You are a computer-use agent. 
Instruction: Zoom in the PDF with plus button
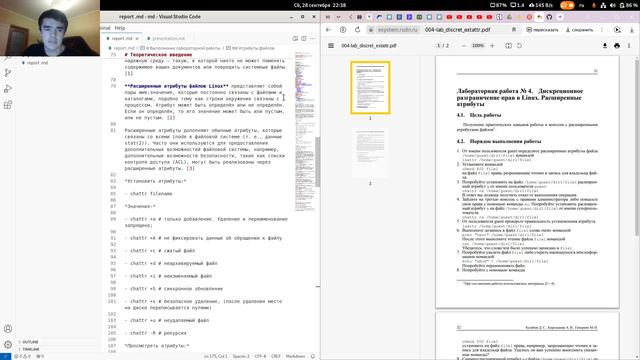(x=492, y=46)
